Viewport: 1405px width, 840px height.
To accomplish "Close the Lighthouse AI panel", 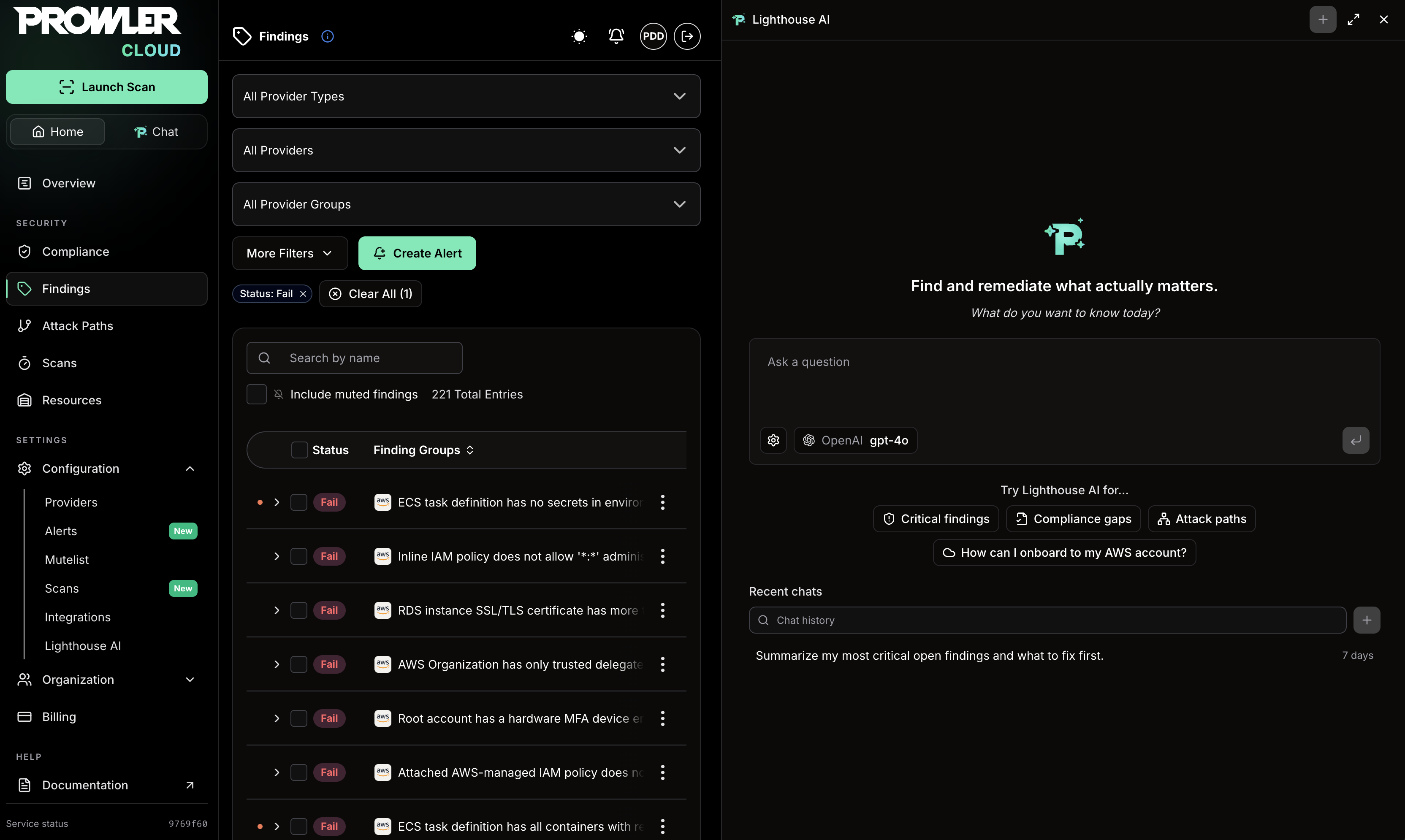I will pyautogui.click(x=1383, y=20).
